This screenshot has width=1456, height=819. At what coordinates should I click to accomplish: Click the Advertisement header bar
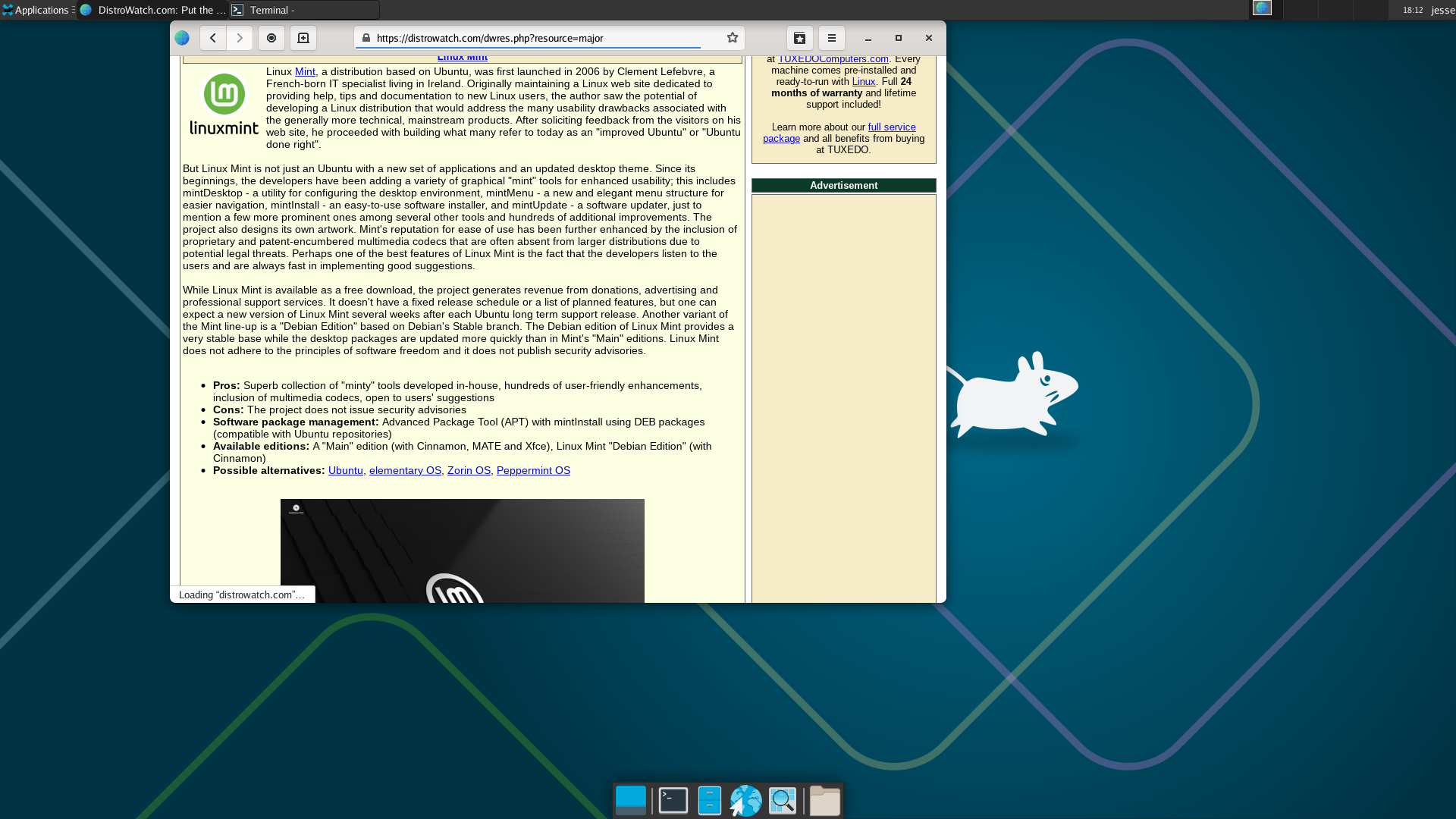(844, 186)
